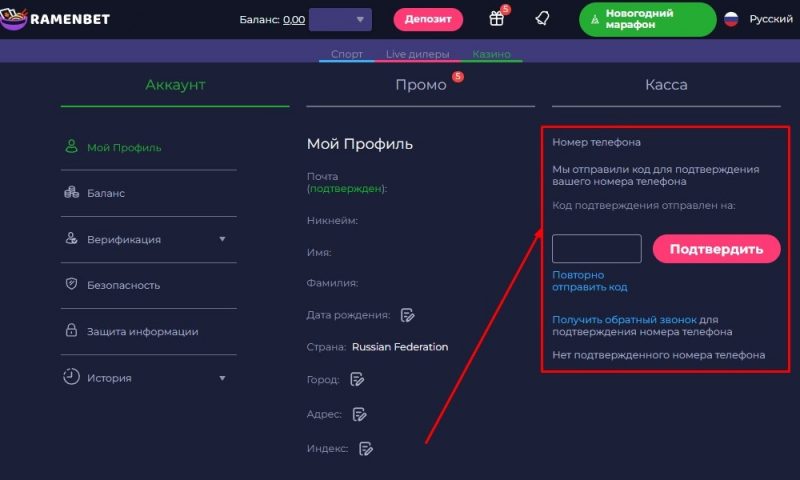The width and height of the screenshot is (800, 480).
Task: Click the Подтвердить button
Action: coord(716,249)
